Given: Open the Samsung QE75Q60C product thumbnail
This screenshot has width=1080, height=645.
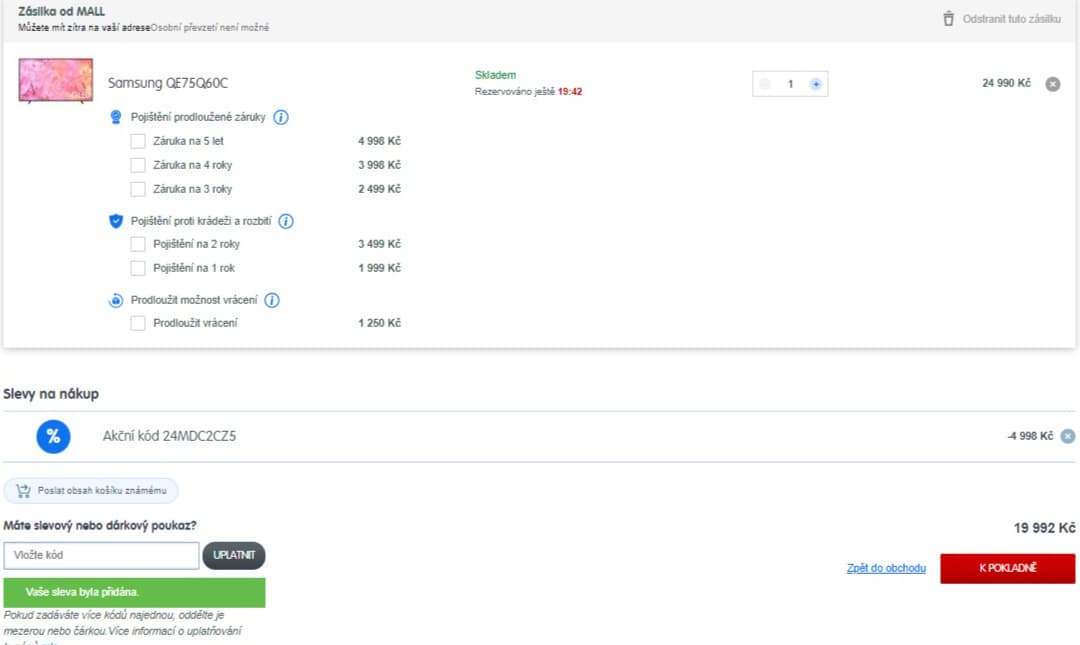Looking at the screenshot, I should [x=56, y=81].
